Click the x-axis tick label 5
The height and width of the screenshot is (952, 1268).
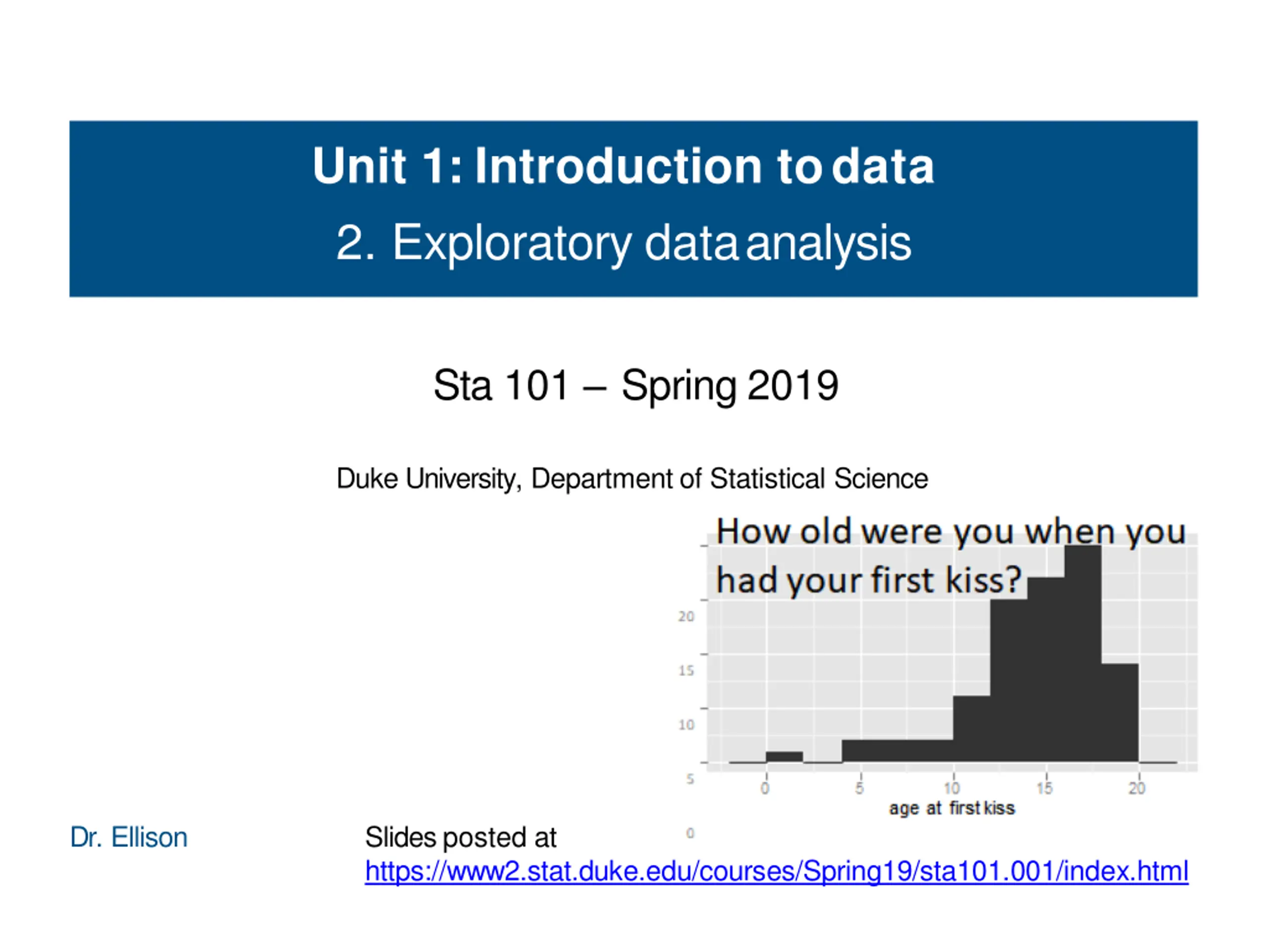pyautogui.click(x=859, y=788)
